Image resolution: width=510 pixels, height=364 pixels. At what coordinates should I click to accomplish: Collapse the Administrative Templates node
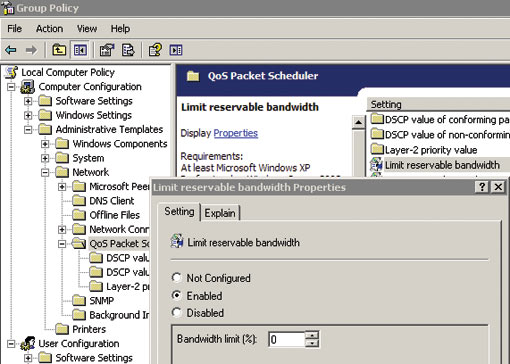coord(28,130)
